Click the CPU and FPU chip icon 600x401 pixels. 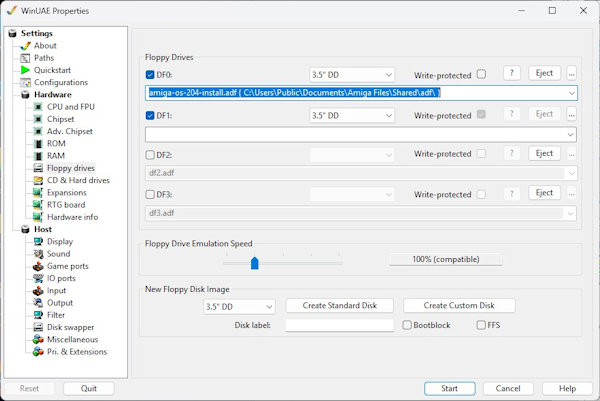[x=38, y=106]
